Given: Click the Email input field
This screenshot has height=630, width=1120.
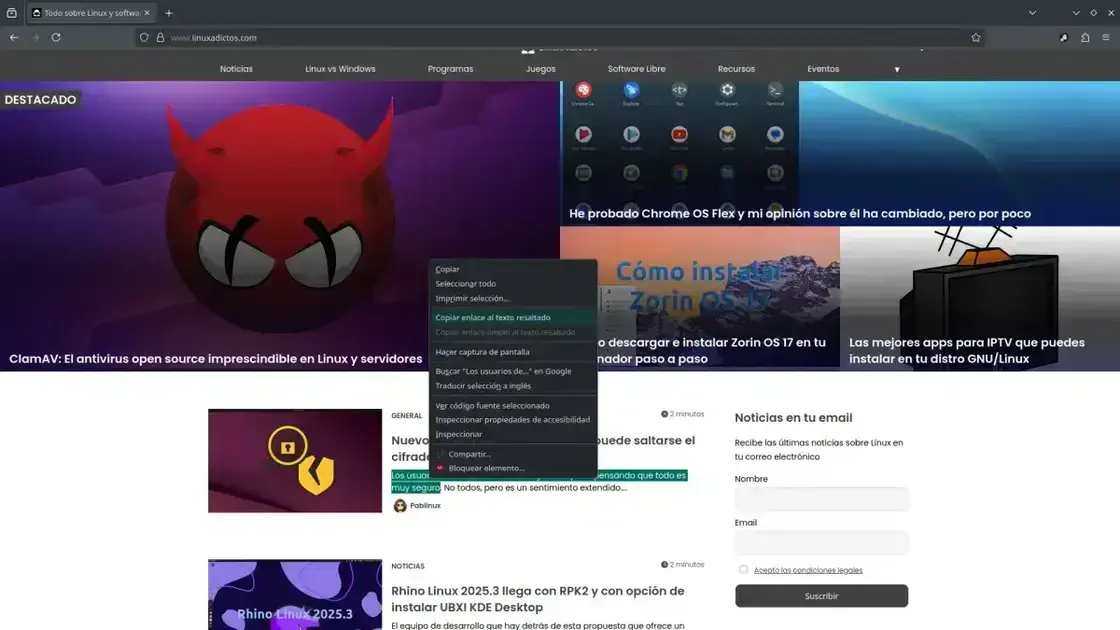Looking at the screenshot, I should pyautogui.click(x=821, y=543).
